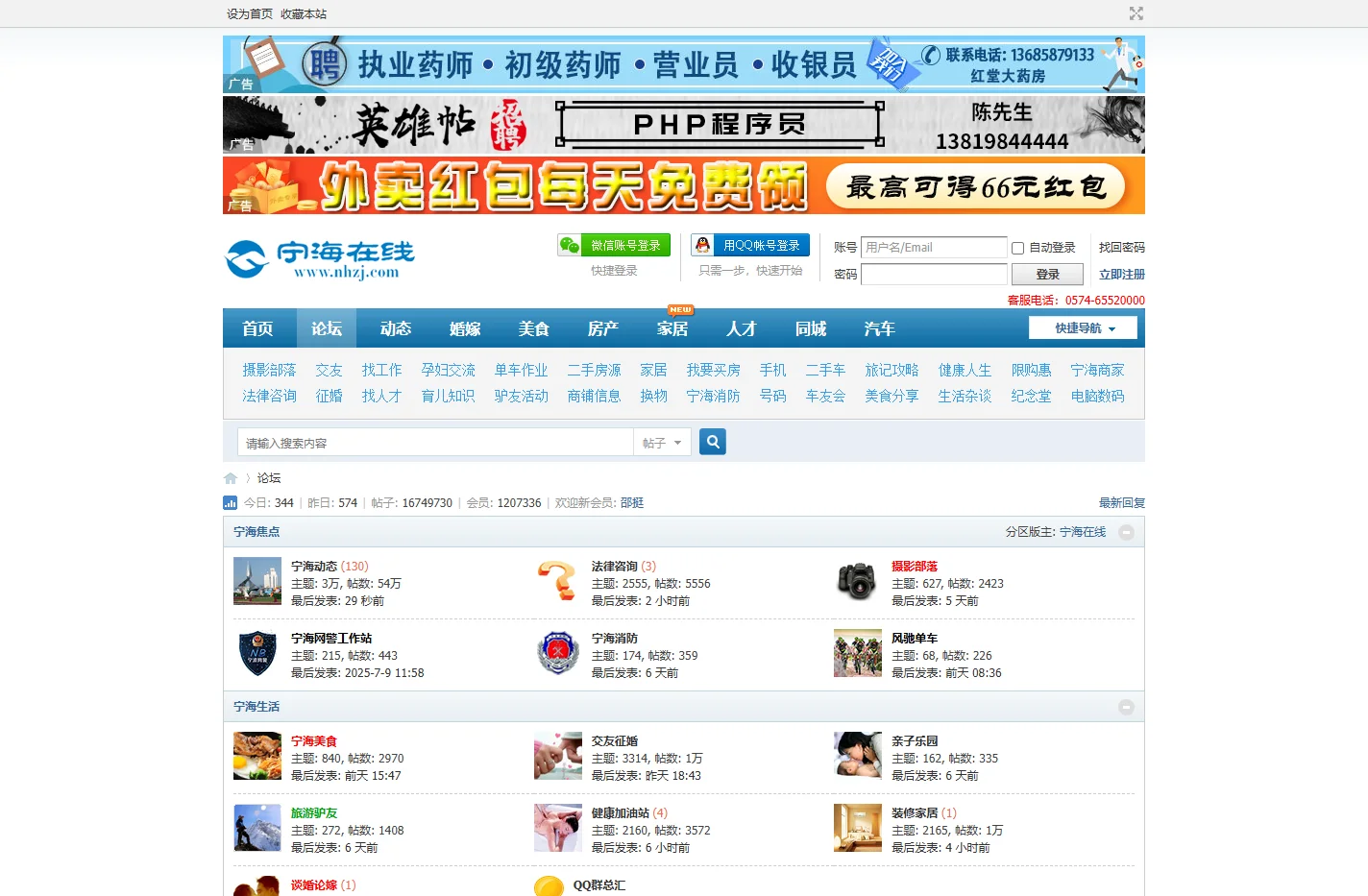Open the 法律咨询 sub-navigation link
This screenshot has width=1368, height=896.
[269, 396]
